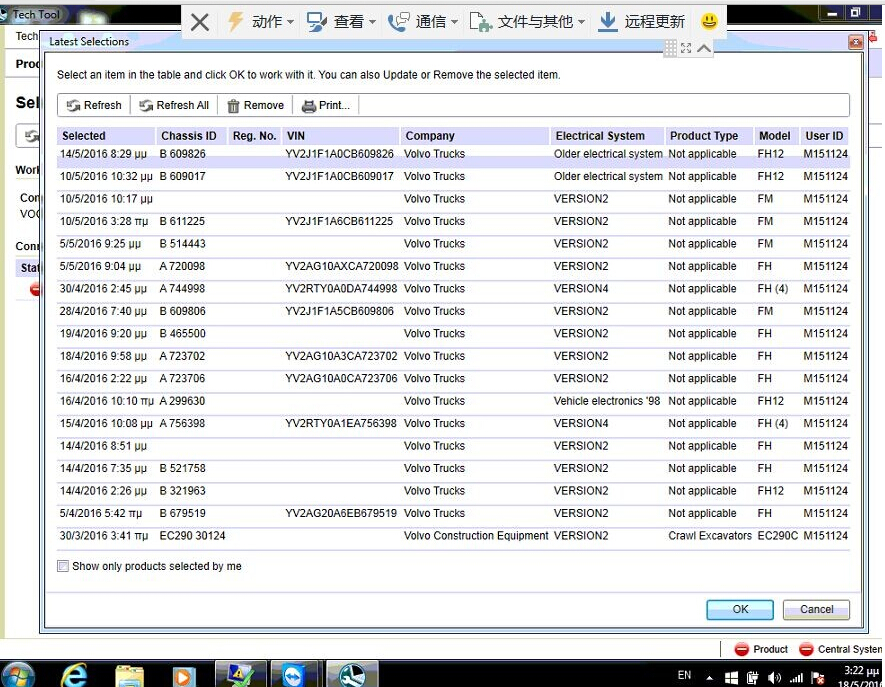
Task: Click the smiley feedback icon
Action: 709,21
